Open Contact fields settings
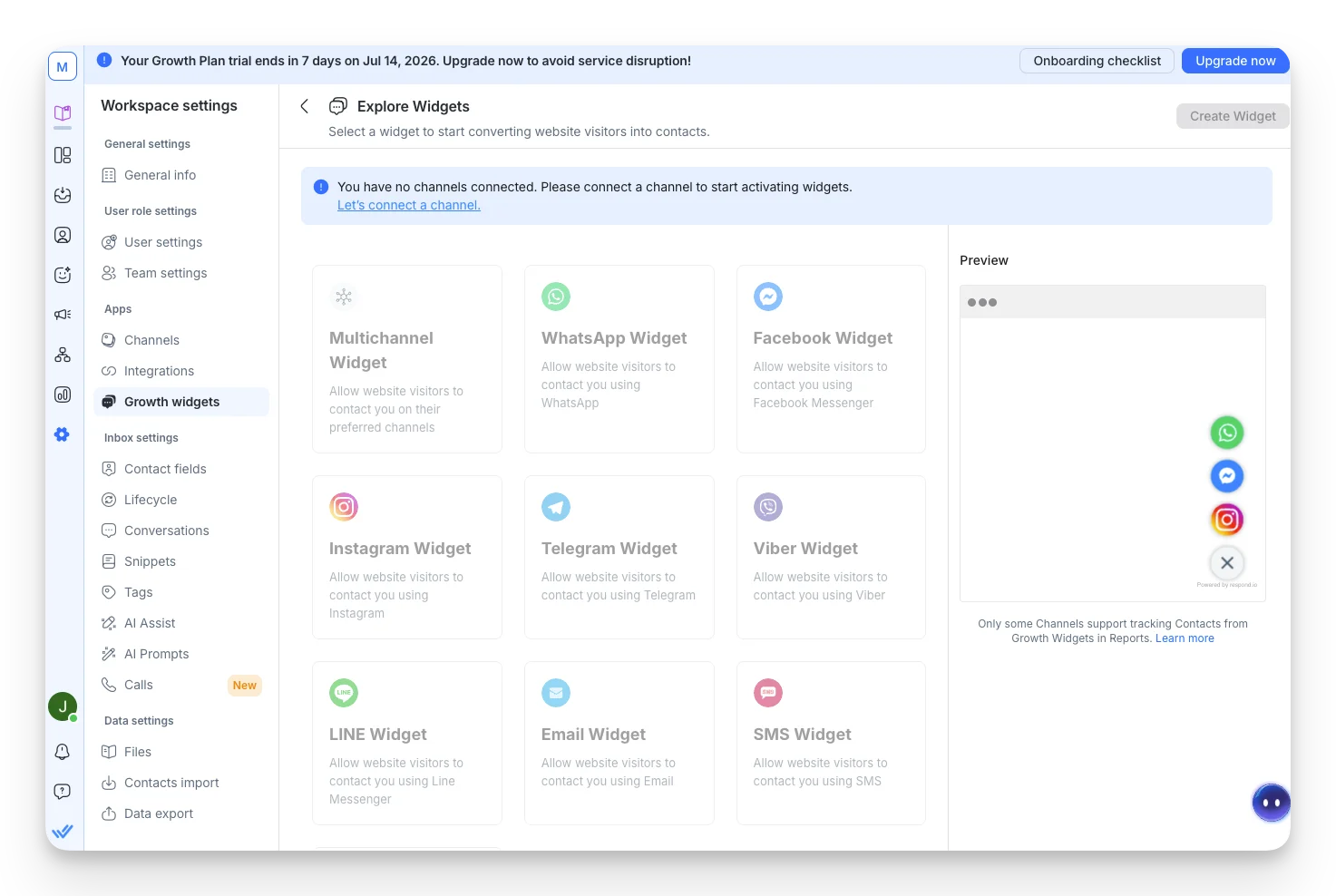The height and width of the screenshot is (896, 1336). click(x=181, y=469)
